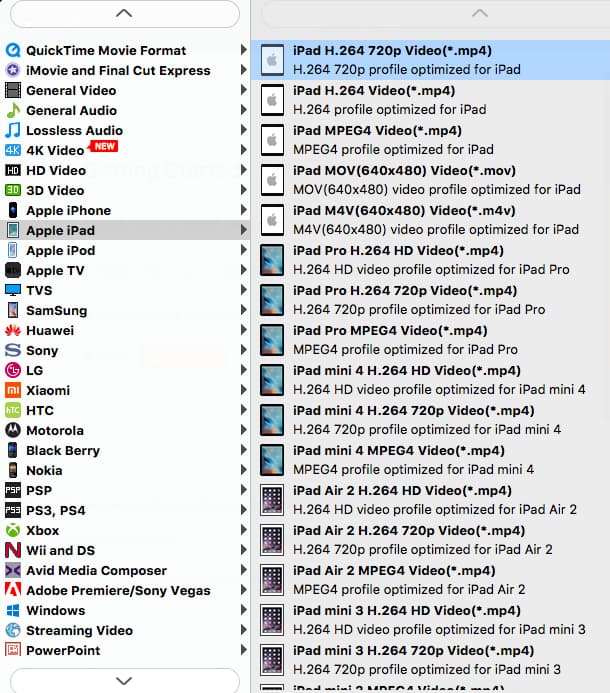Choose iPad mini 3 H.264 HD Video(*.mp4) profile
610x693 pixels.
(x=431, y=620)
